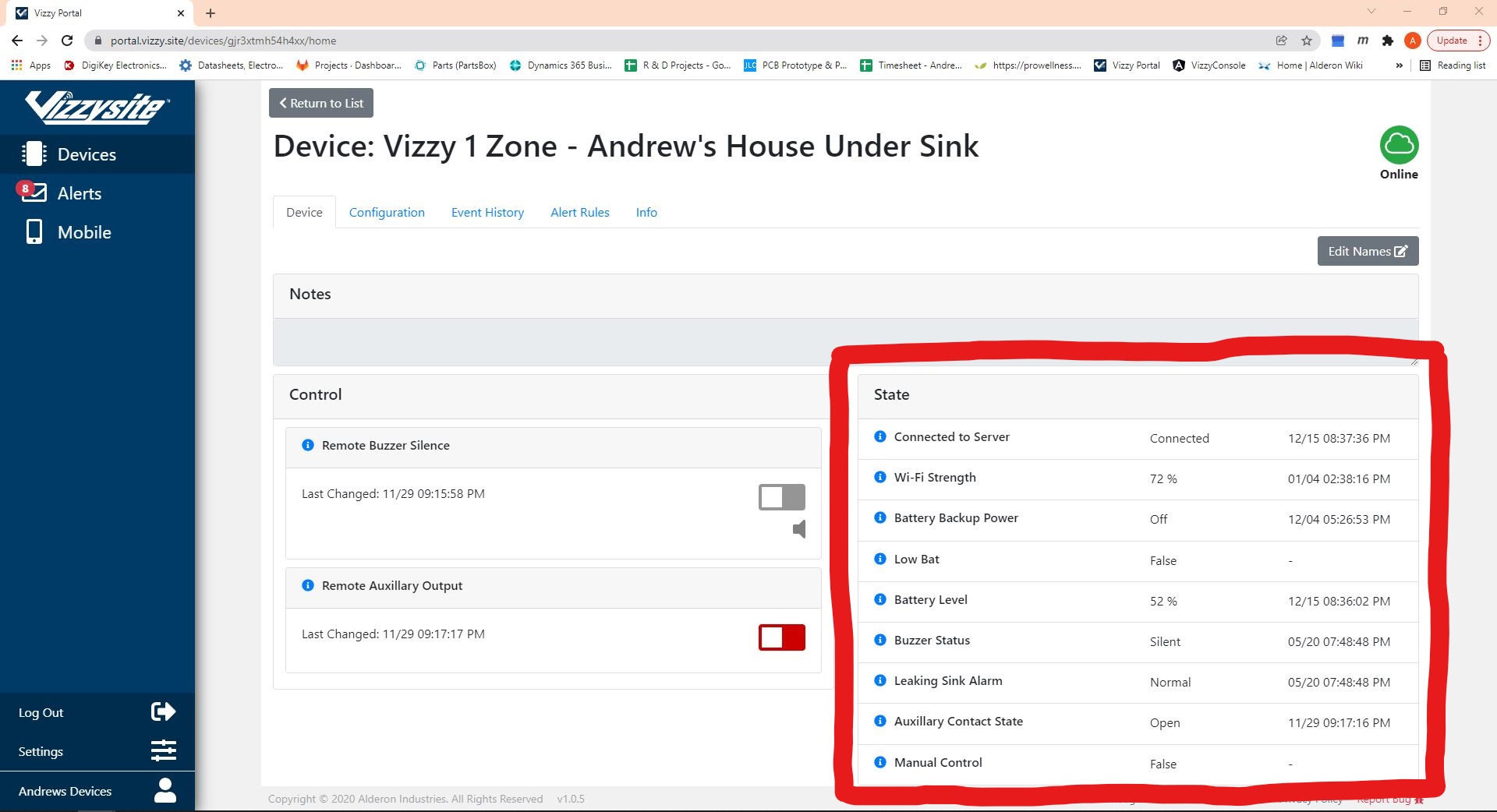Click the Vizzy Portal bookmark

1127,65
